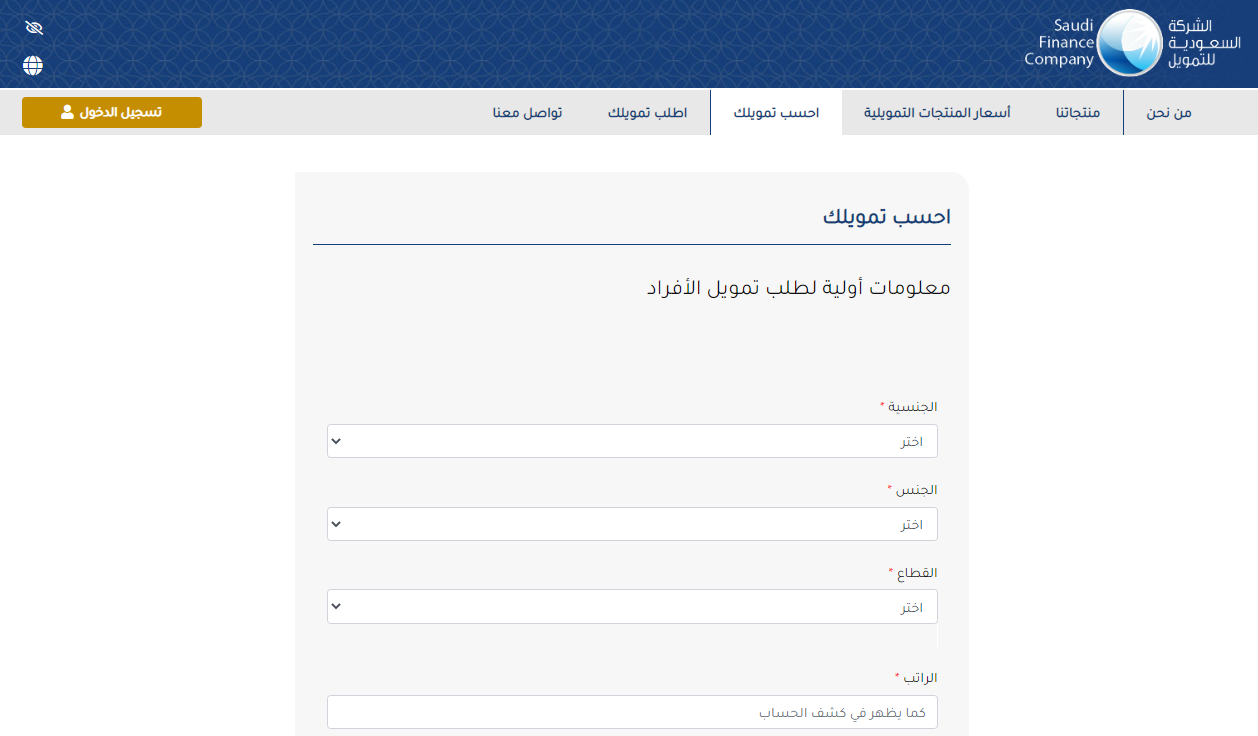Expand the القطاع sector dropdown
The width and height of the screenshot is (1258, 736).
(632, 606)
